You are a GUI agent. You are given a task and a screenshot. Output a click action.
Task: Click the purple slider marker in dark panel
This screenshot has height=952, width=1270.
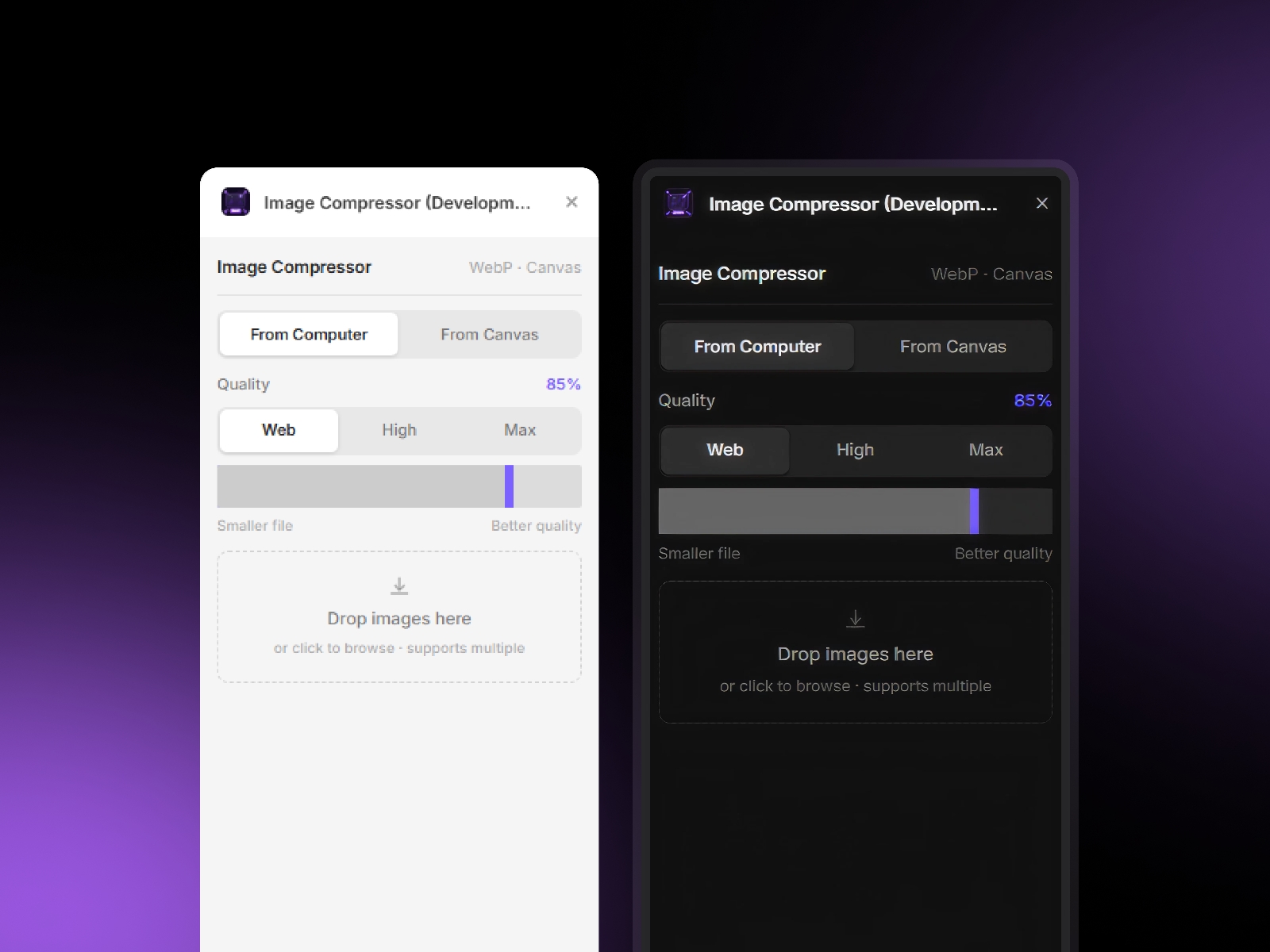[973, 512]
